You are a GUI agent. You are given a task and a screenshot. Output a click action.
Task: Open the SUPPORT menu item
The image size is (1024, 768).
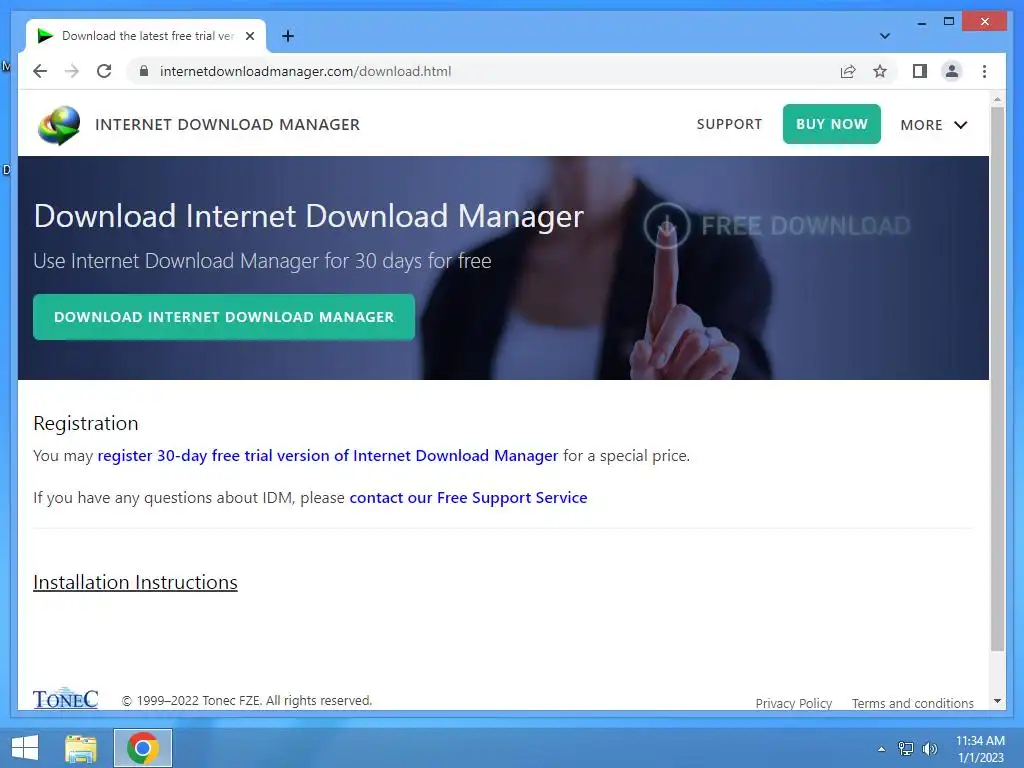pyautogui.click(x=729, y=124)
